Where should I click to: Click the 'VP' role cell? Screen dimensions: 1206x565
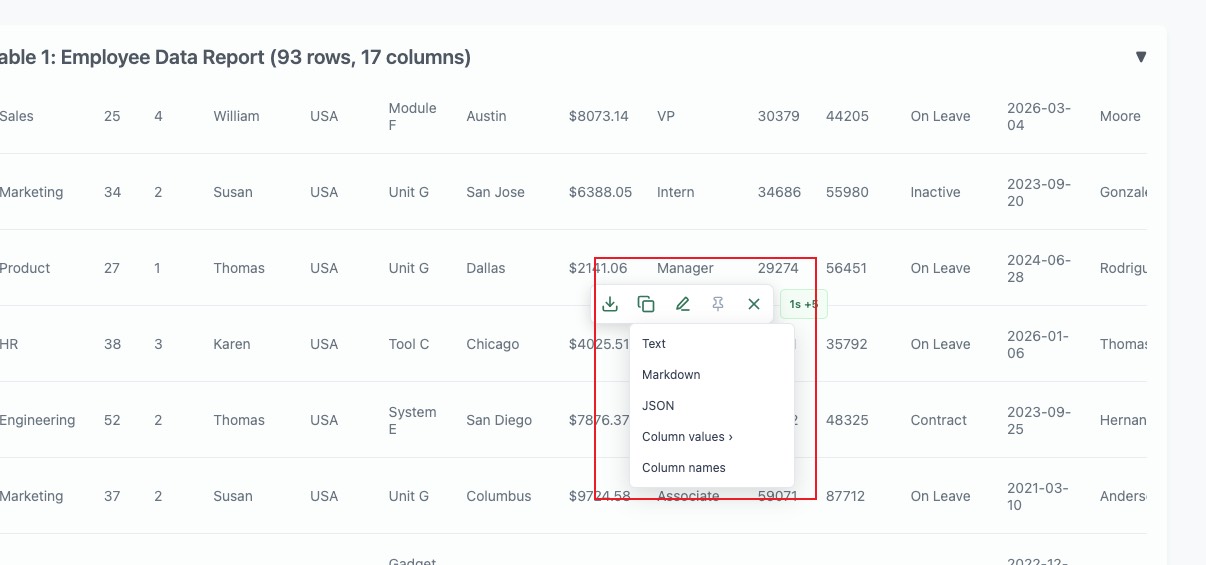click(x=666, y=116)
